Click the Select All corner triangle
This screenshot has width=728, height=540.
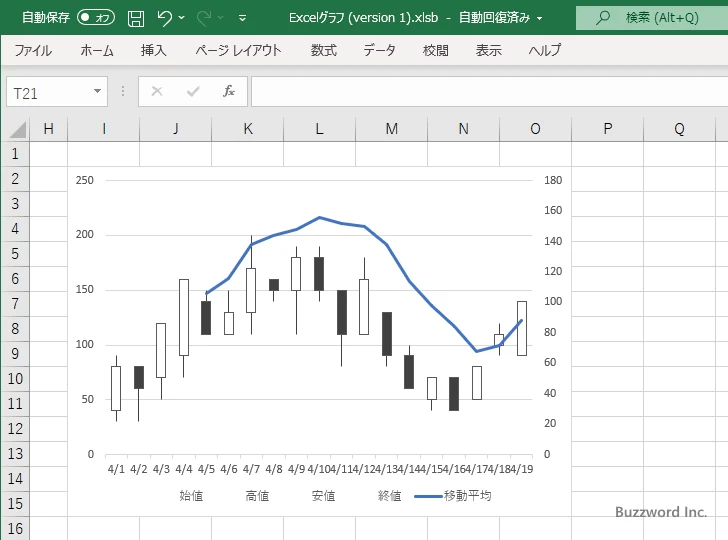click(17, 129)
